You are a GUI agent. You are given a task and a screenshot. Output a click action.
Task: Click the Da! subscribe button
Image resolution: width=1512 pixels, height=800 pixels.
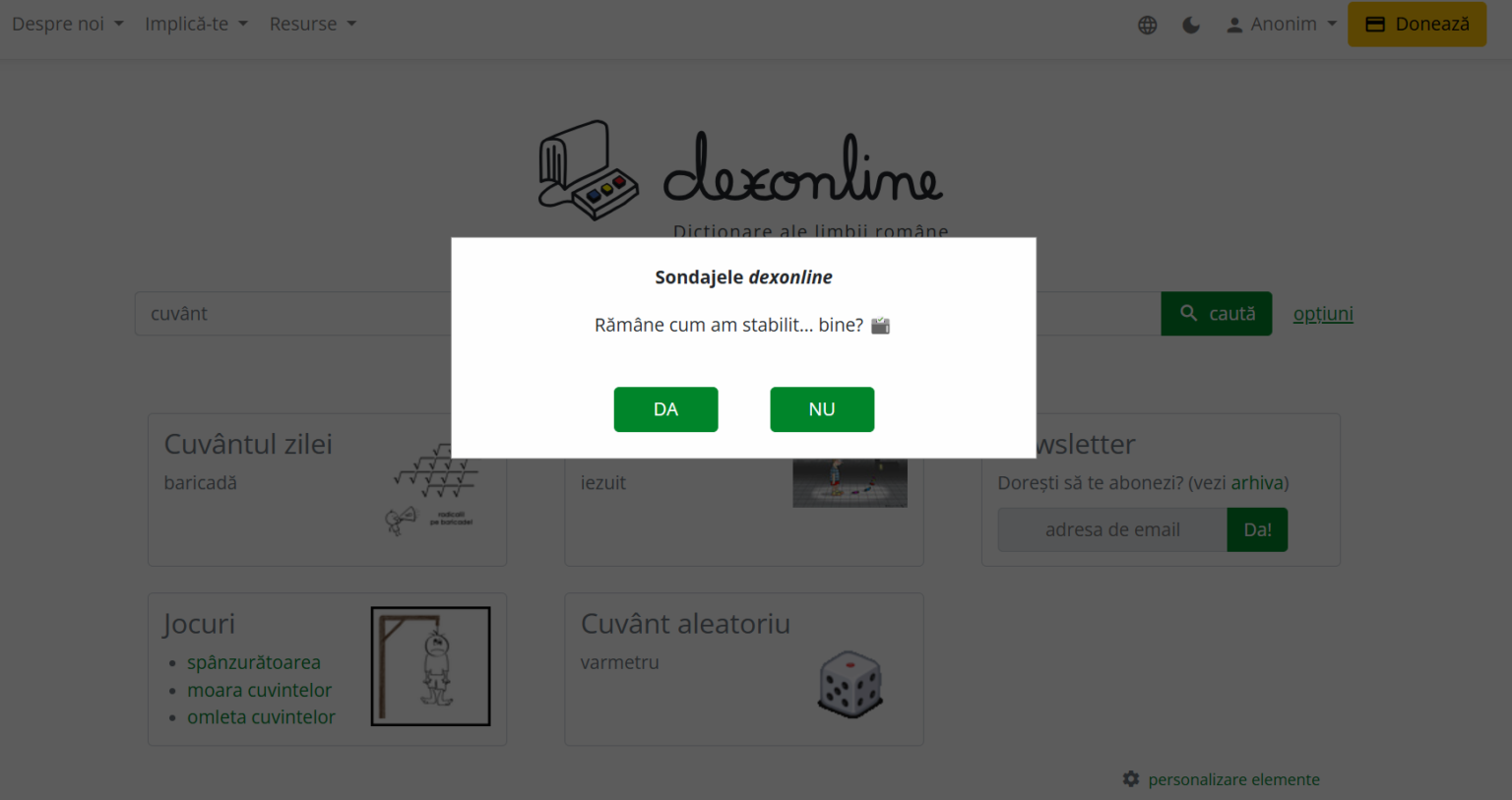1257,529
